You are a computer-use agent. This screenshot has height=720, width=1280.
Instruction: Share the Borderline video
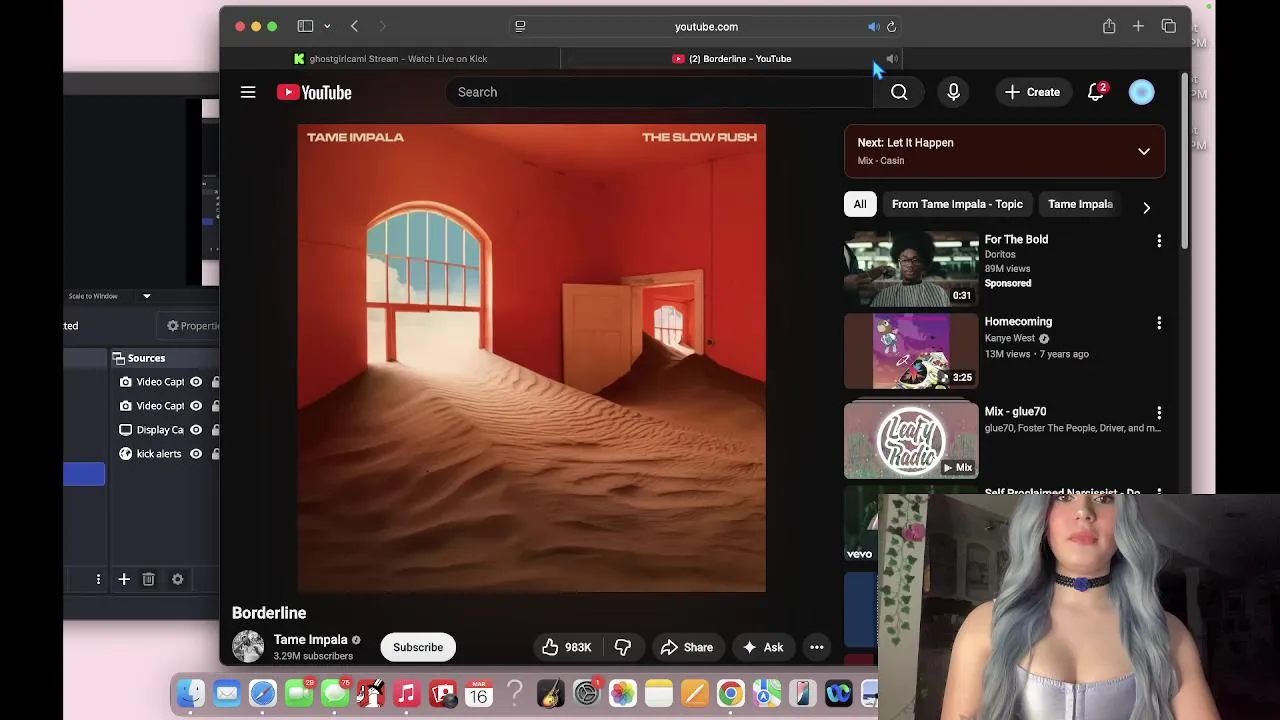(687, 647)
